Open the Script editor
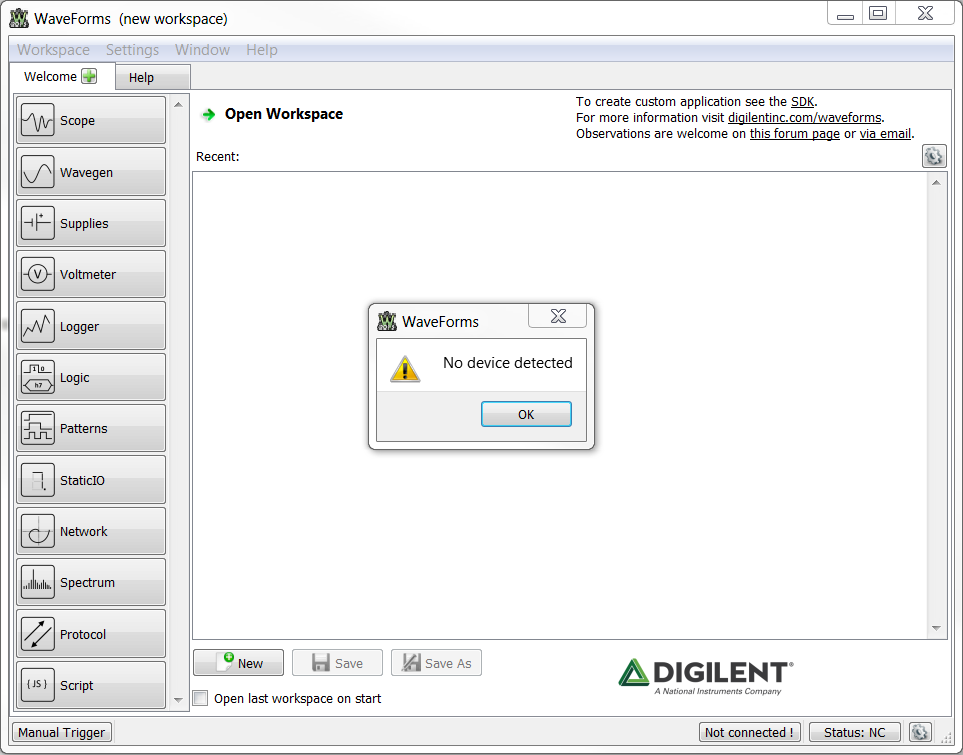This screenshot has height=755, width=963. [91, 685]
